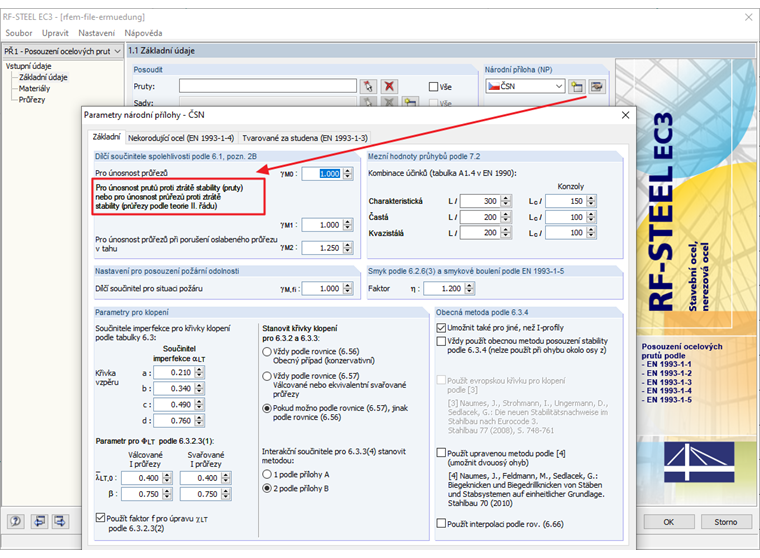Open the ČSN national annex dropdown

(x=559, y=86)
